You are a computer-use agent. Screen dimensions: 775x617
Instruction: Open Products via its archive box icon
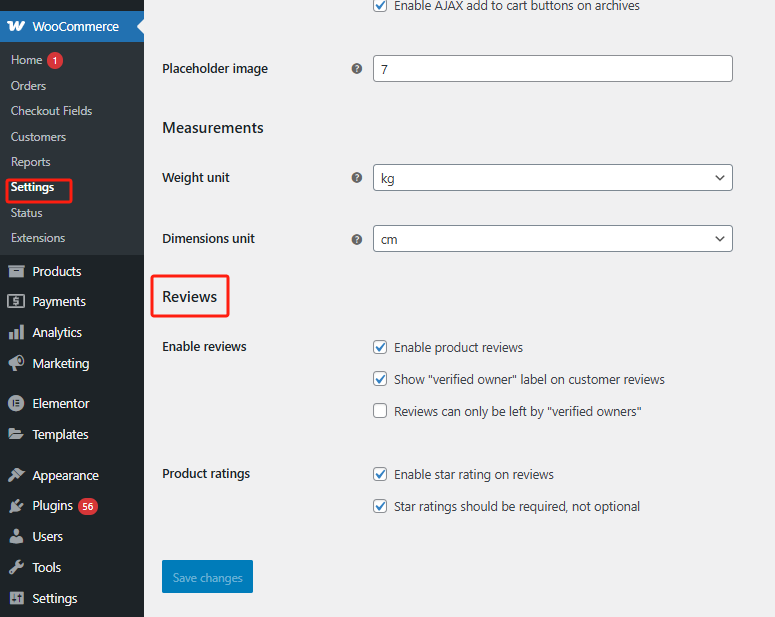16,271
